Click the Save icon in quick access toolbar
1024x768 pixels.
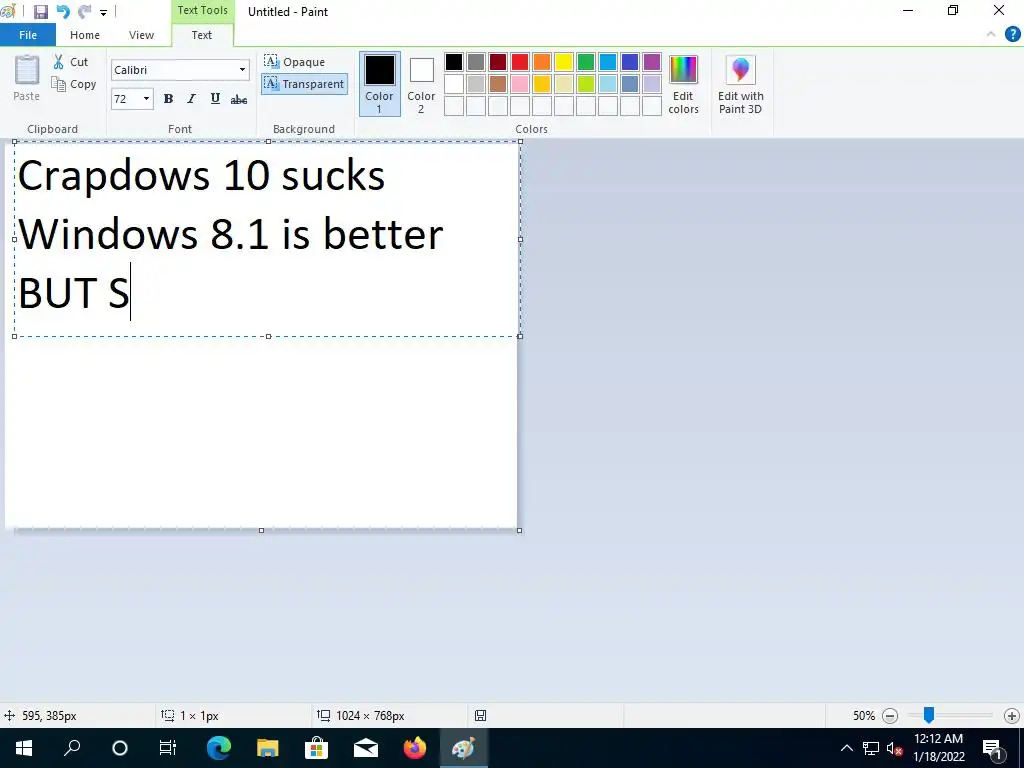(40, 12)
